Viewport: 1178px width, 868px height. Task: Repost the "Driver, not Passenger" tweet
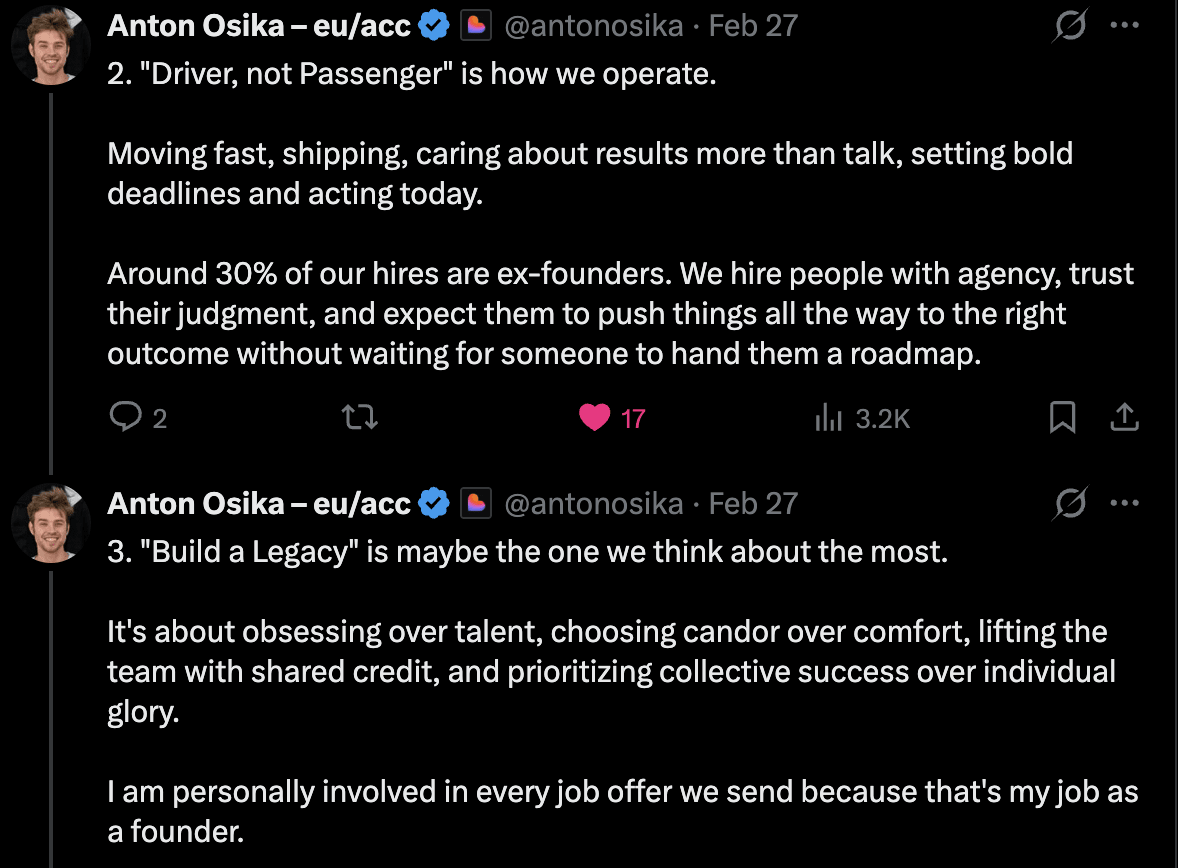(360, 417)
